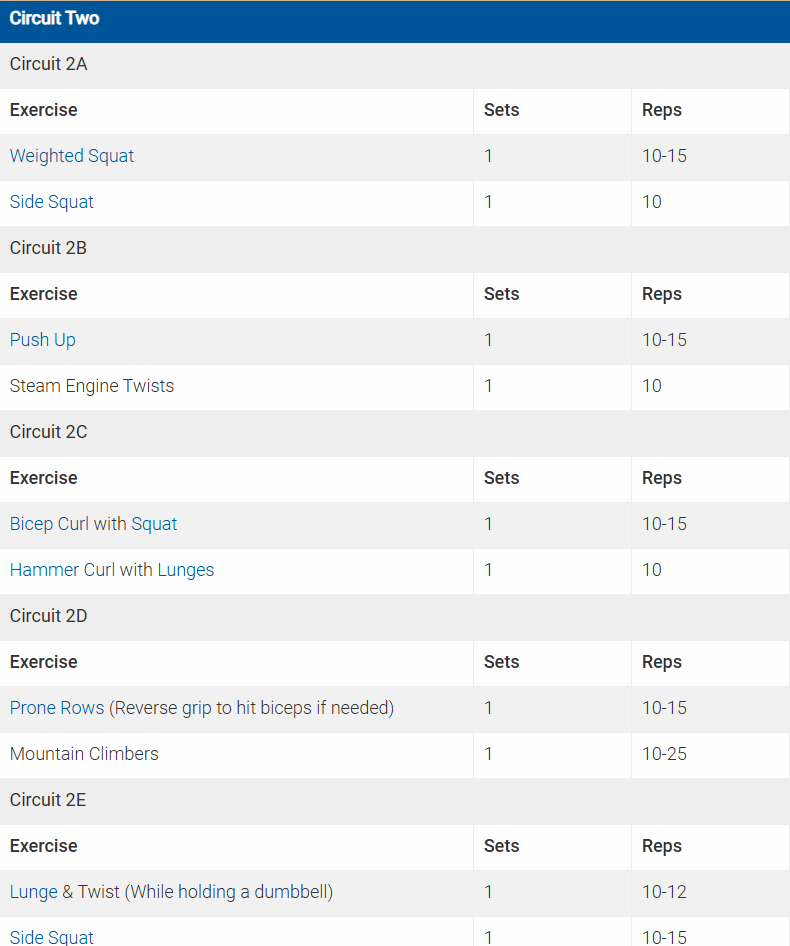The image size is (790, 946).
Task: Click the 10-25 reps cell
Action: (665, 754)
